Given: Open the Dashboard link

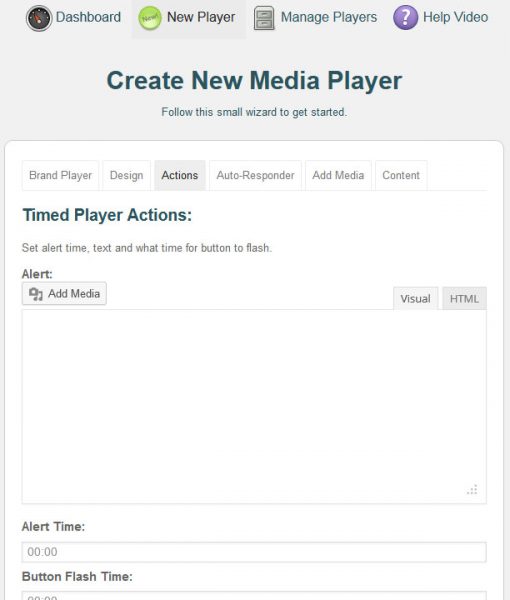Looking at the screenshot, I should coord(88,17).
